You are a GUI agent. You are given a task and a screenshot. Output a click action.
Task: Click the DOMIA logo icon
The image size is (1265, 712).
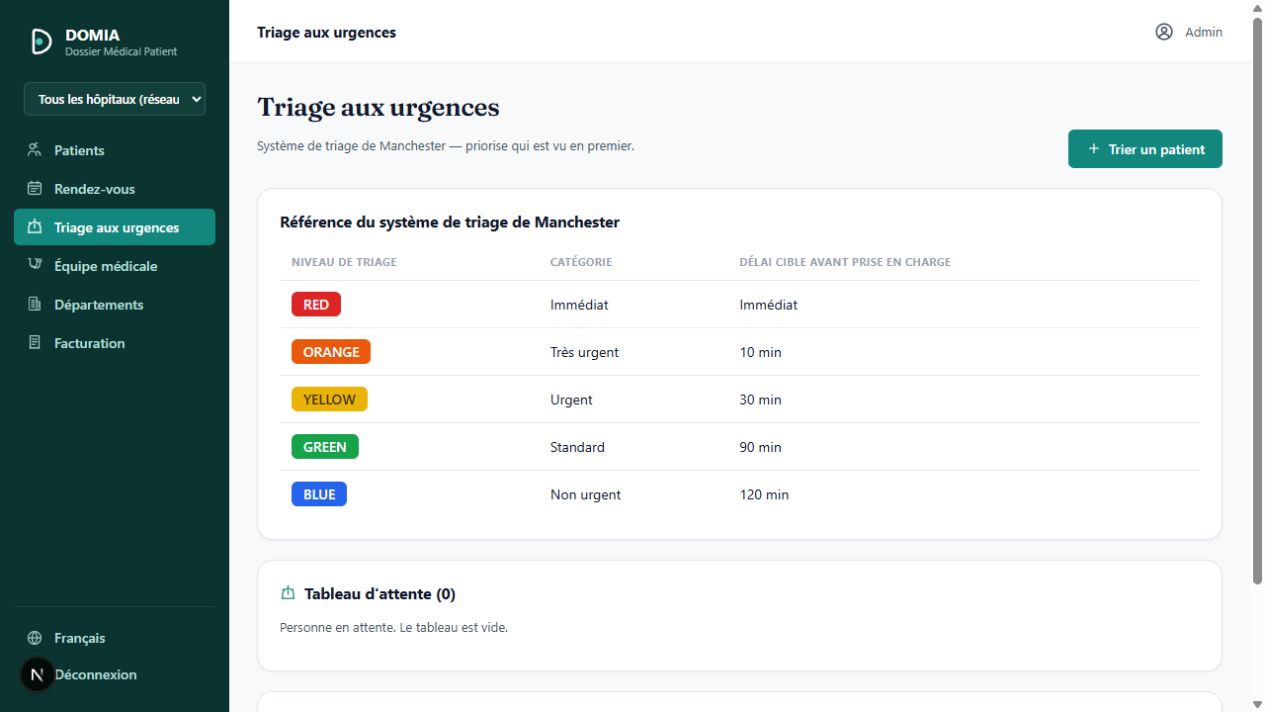pyautogui.click(x=41, y=42)
